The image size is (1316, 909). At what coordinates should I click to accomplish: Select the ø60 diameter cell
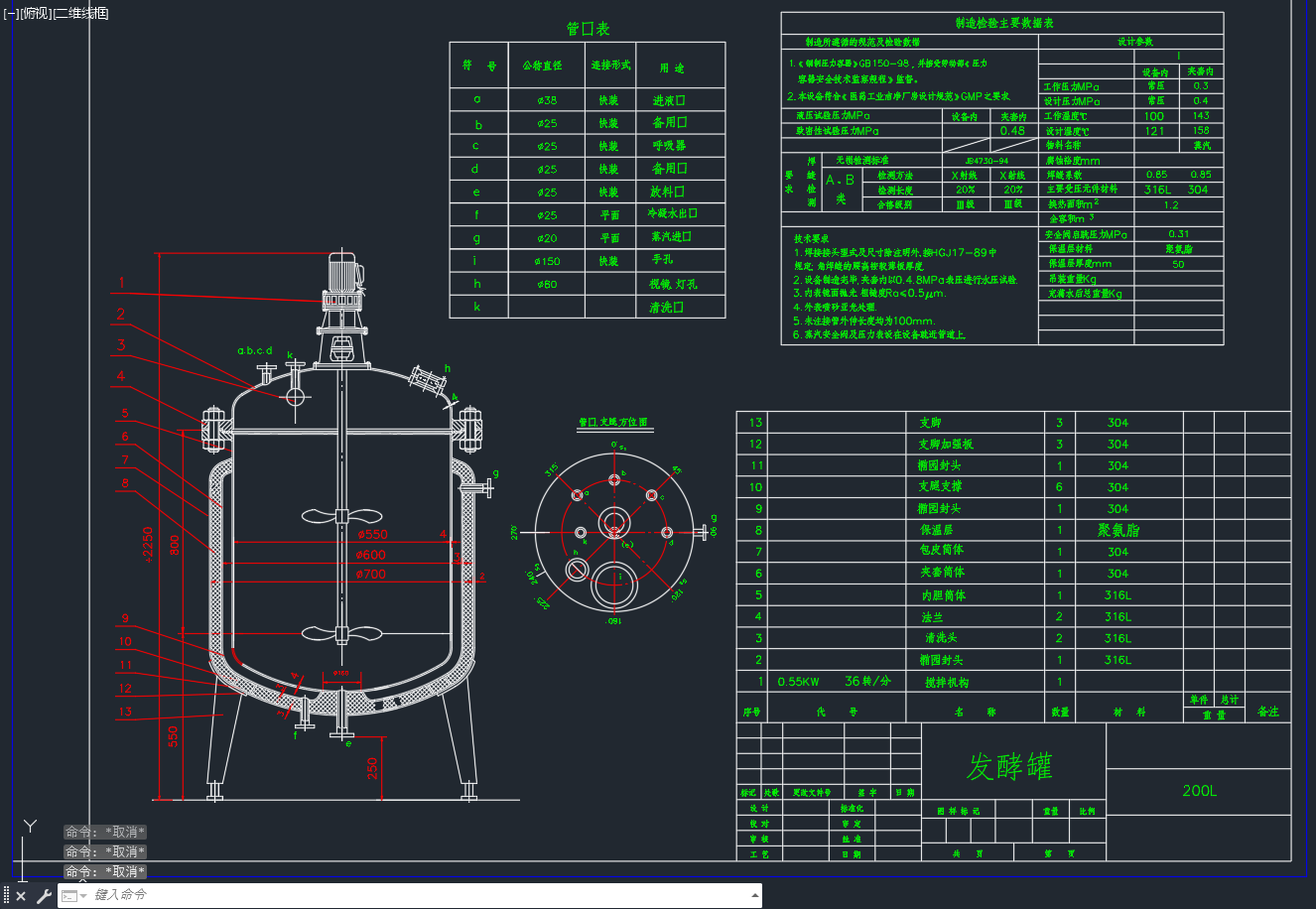(547, 285)
